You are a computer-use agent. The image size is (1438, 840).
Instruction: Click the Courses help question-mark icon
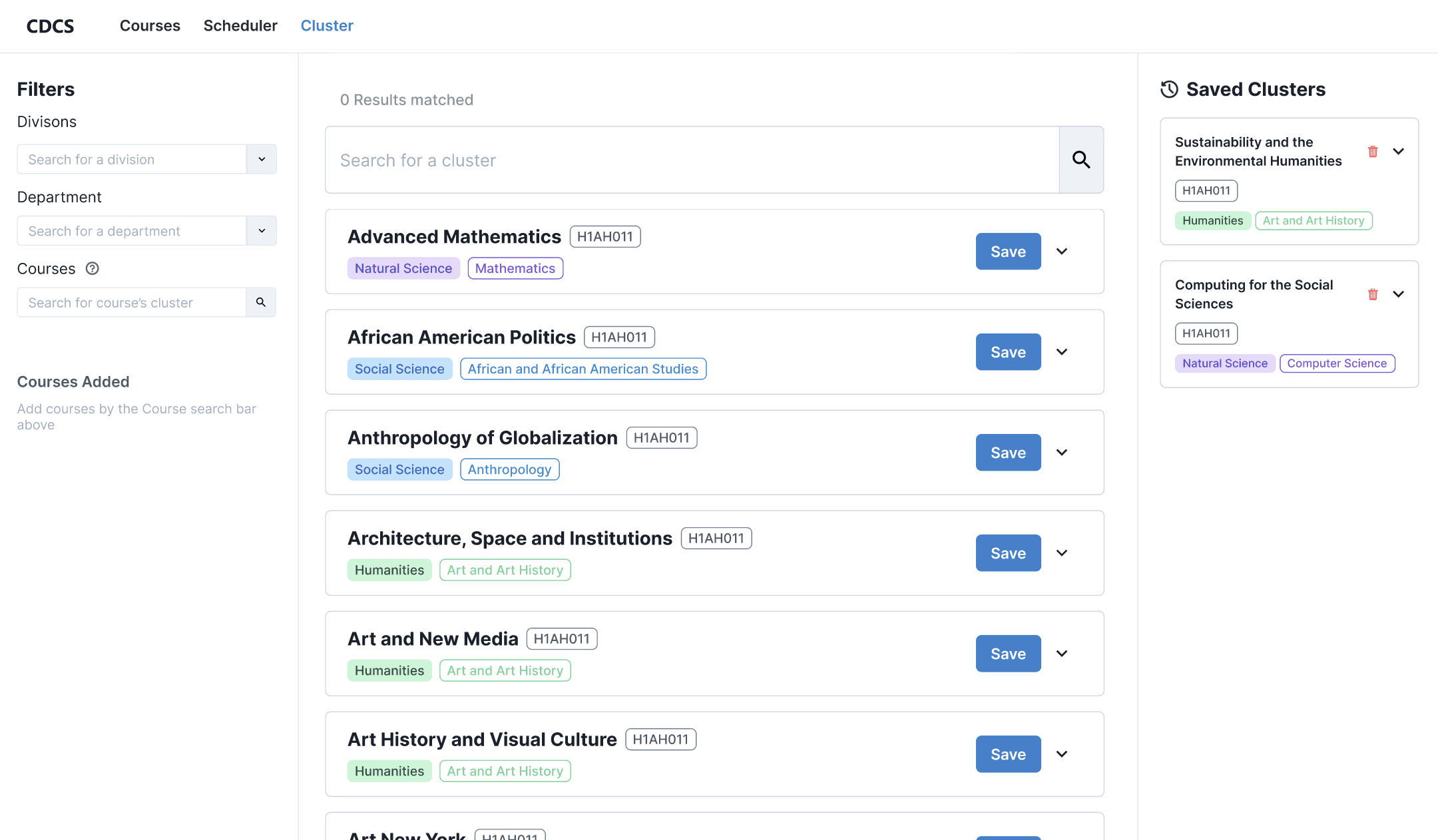(x=93, y=268)
